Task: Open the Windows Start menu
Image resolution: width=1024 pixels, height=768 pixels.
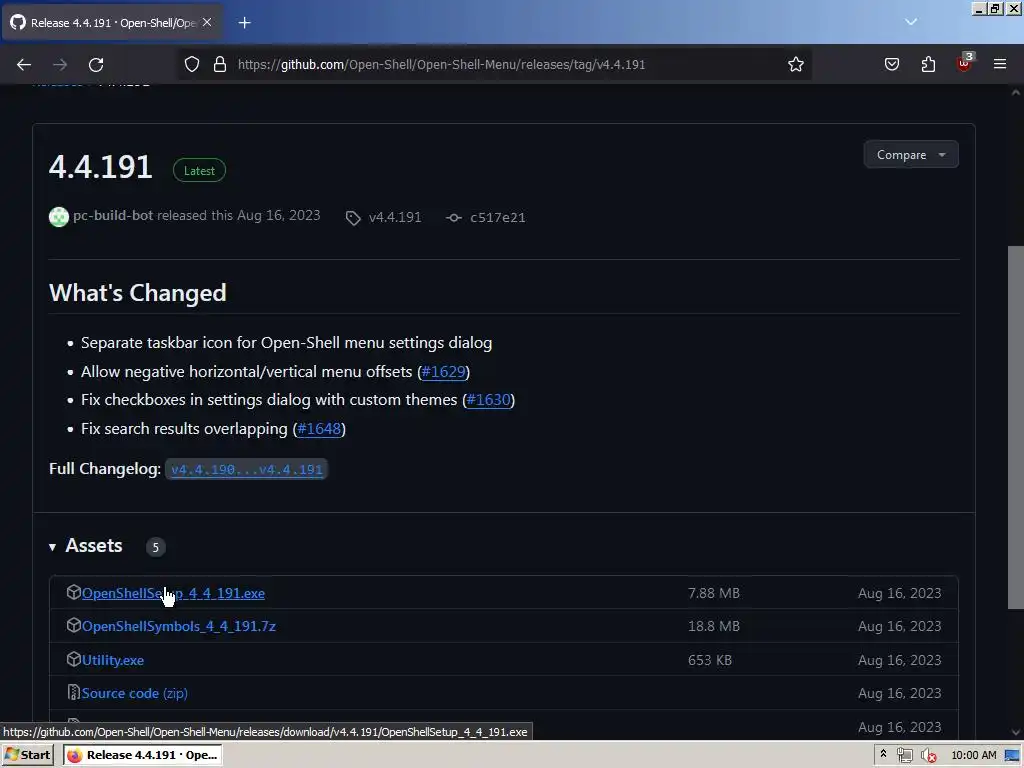Action: click(27, 755)
